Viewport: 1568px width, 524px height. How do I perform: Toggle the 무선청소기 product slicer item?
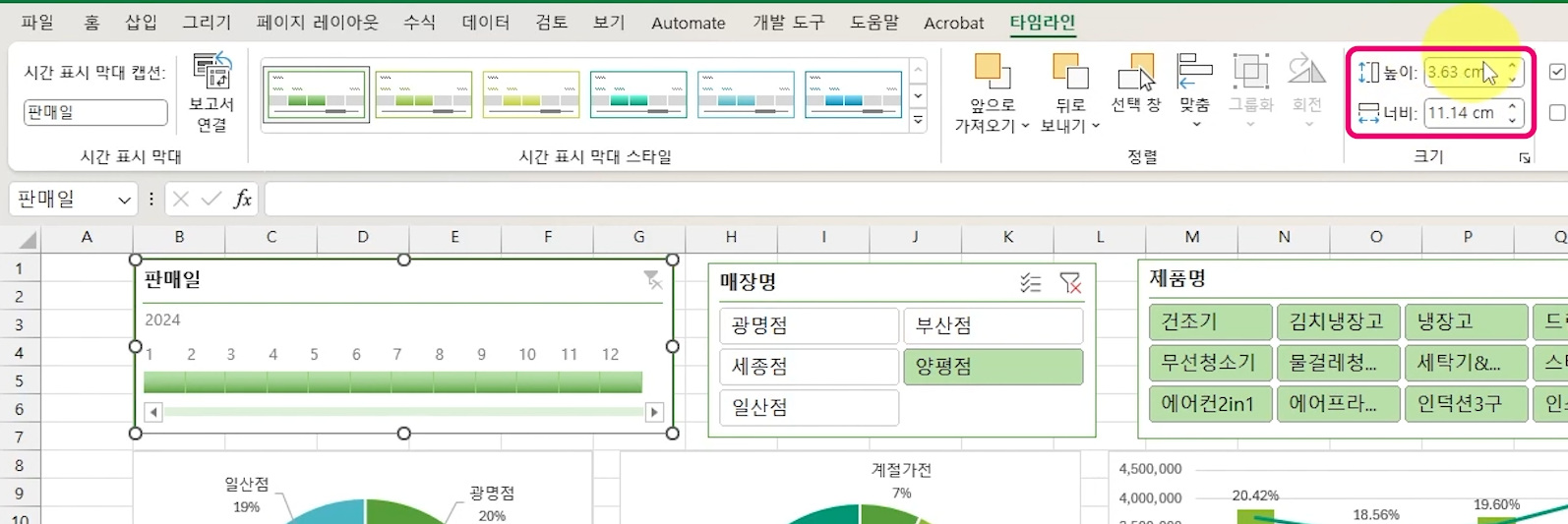coord(1210,363)
